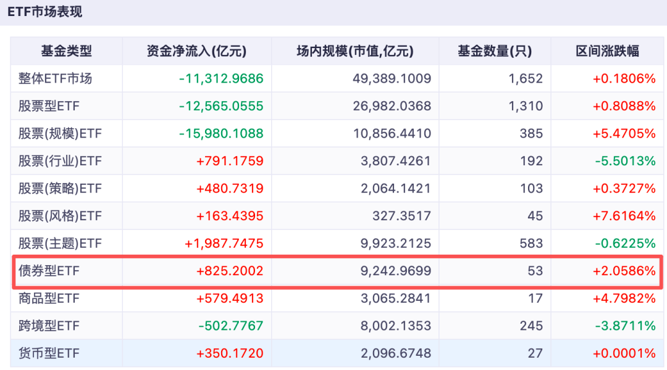The image size is (667, 370).
Task: Open the 商品型ETF row
Action: (x=337, y=299)
